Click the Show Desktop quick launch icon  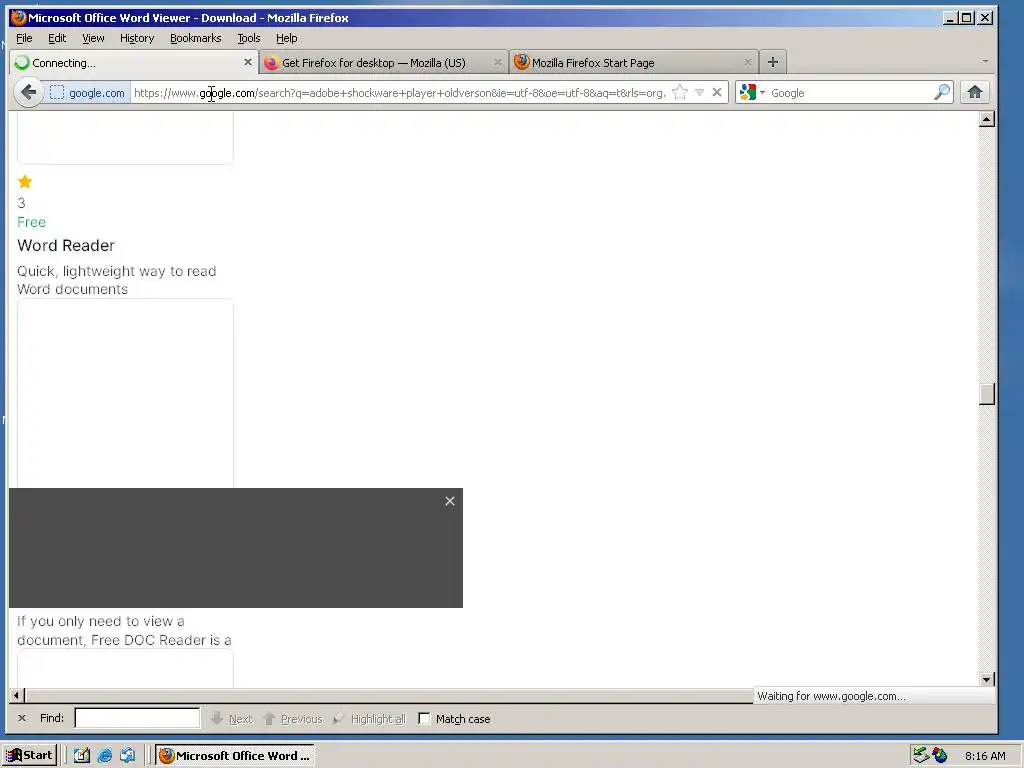click(82, 756)
